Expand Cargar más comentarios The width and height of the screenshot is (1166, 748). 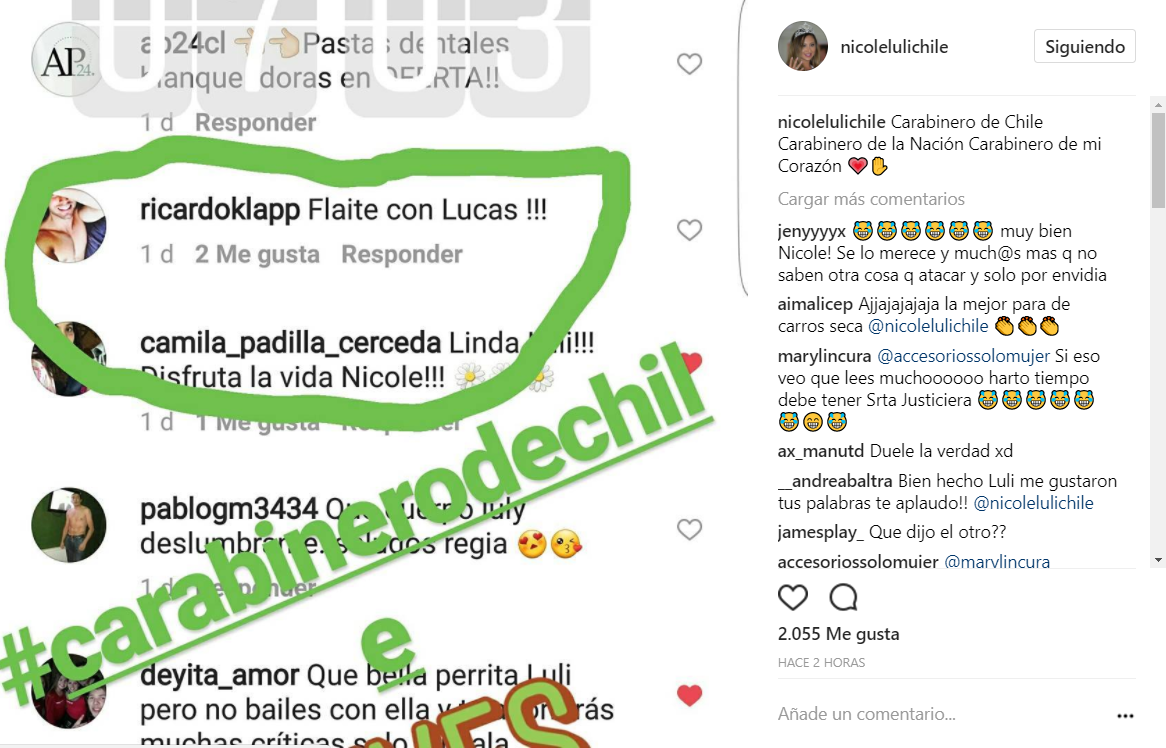(871, 199)
